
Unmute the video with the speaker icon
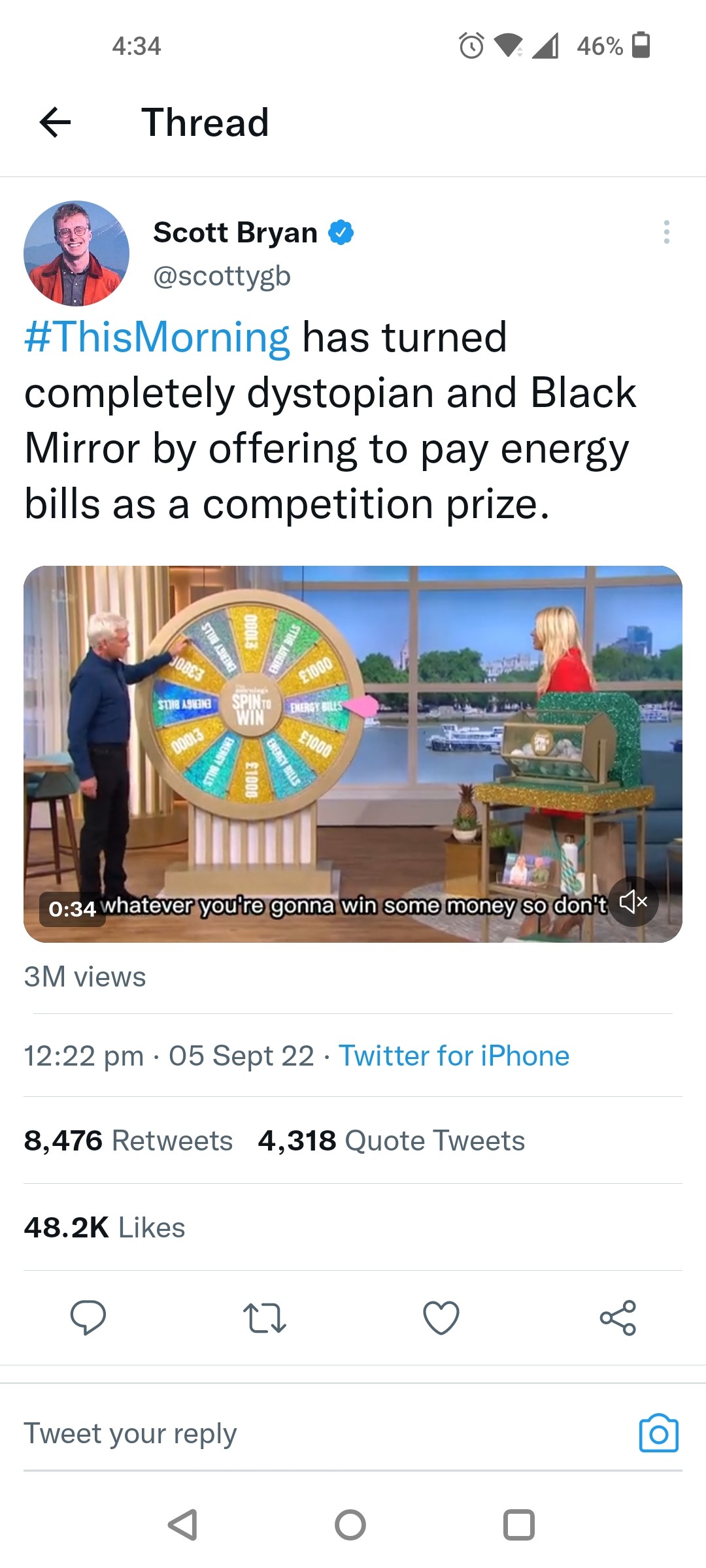click(x=633, y=902)
